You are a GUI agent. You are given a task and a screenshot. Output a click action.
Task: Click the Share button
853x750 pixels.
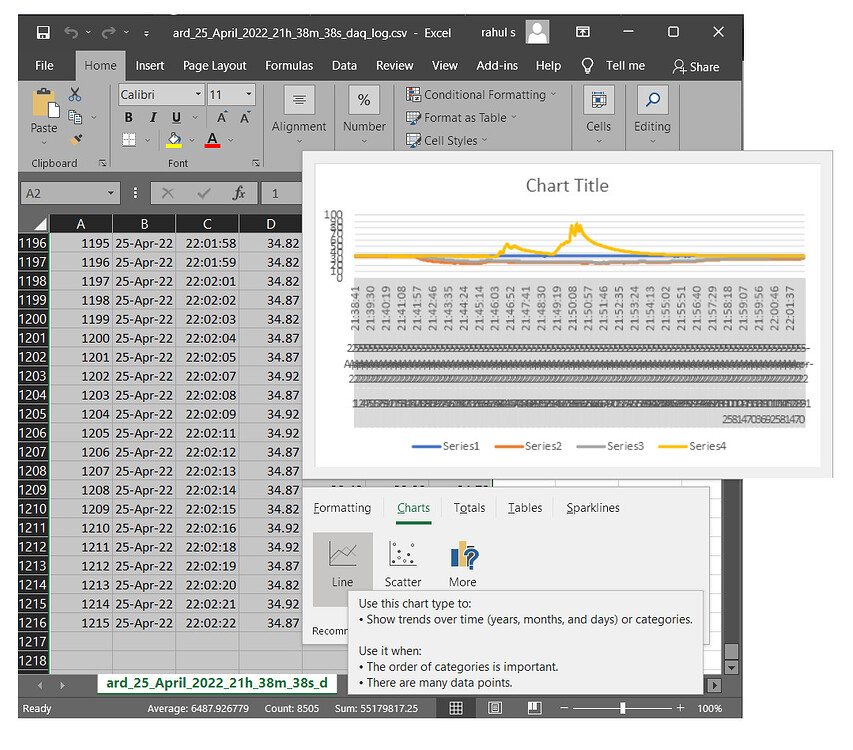[x=696, y=66]
